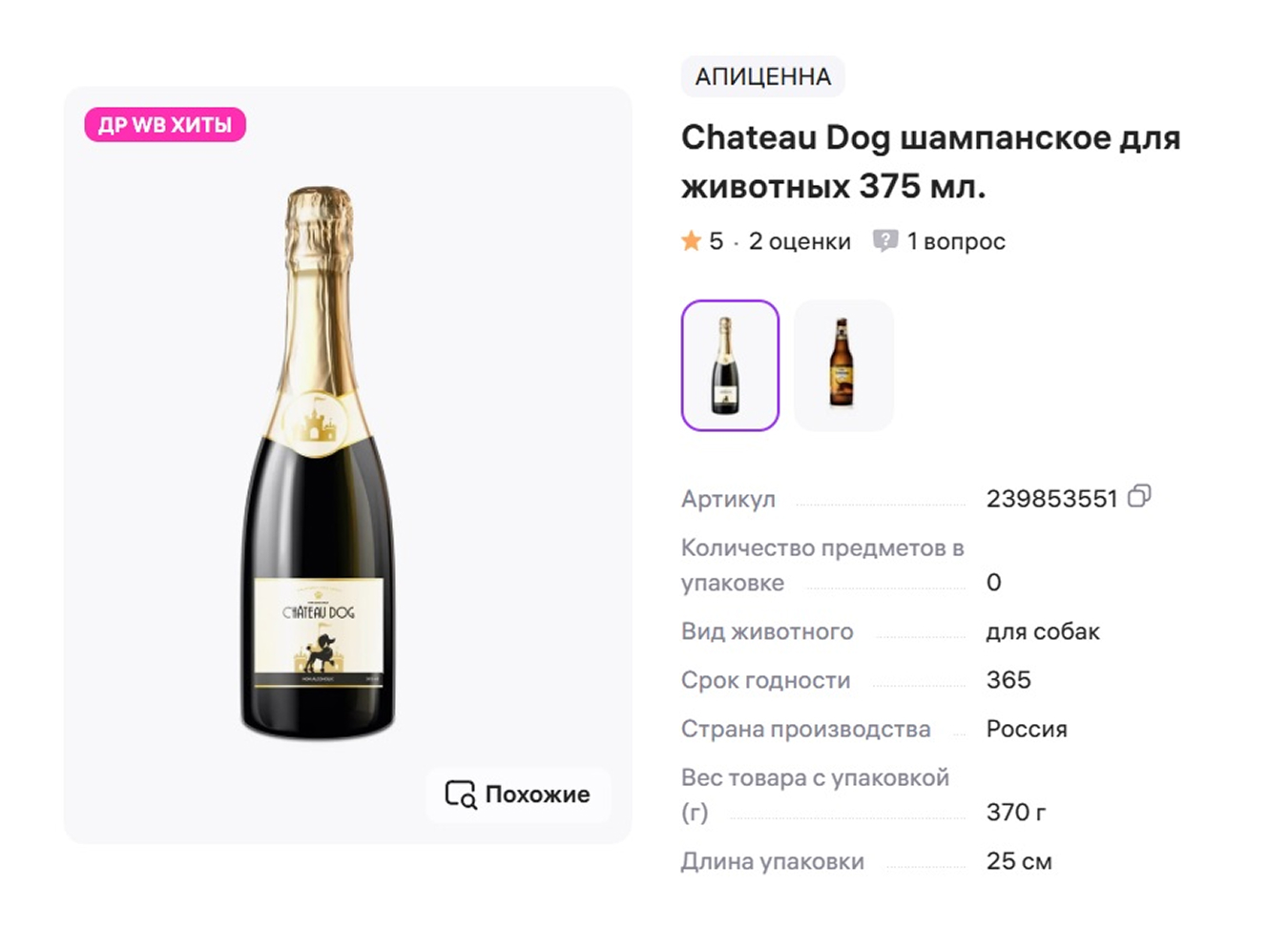The height and width of the screenshot is (930, 1288).
Task: Click the для собак value
Action: click(1043, 631)
